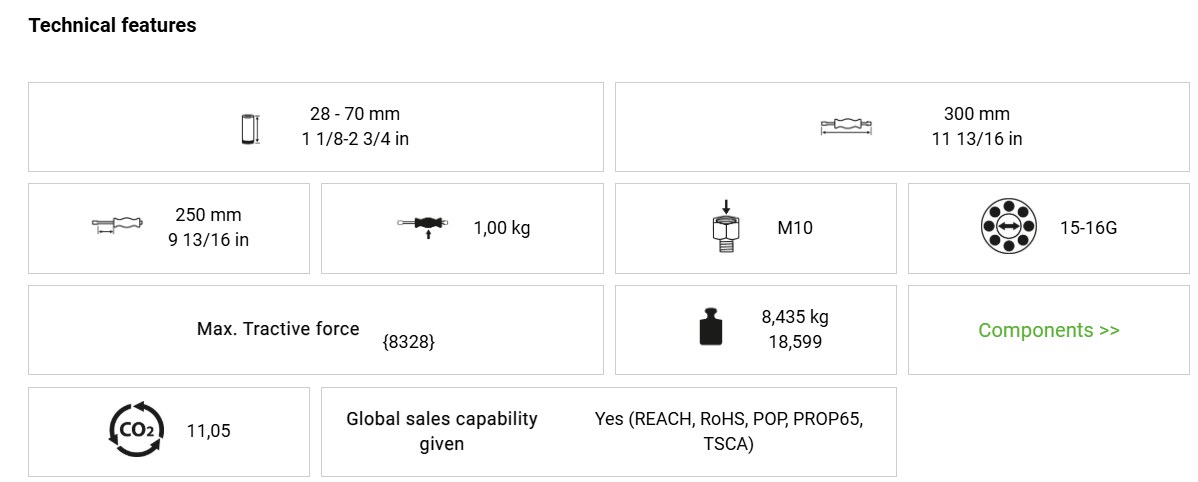This screenshot has height=482, width=1198.
Task: Click the 28 - 70 mm value
Action: pyautogui.click(x=355, y=114)
